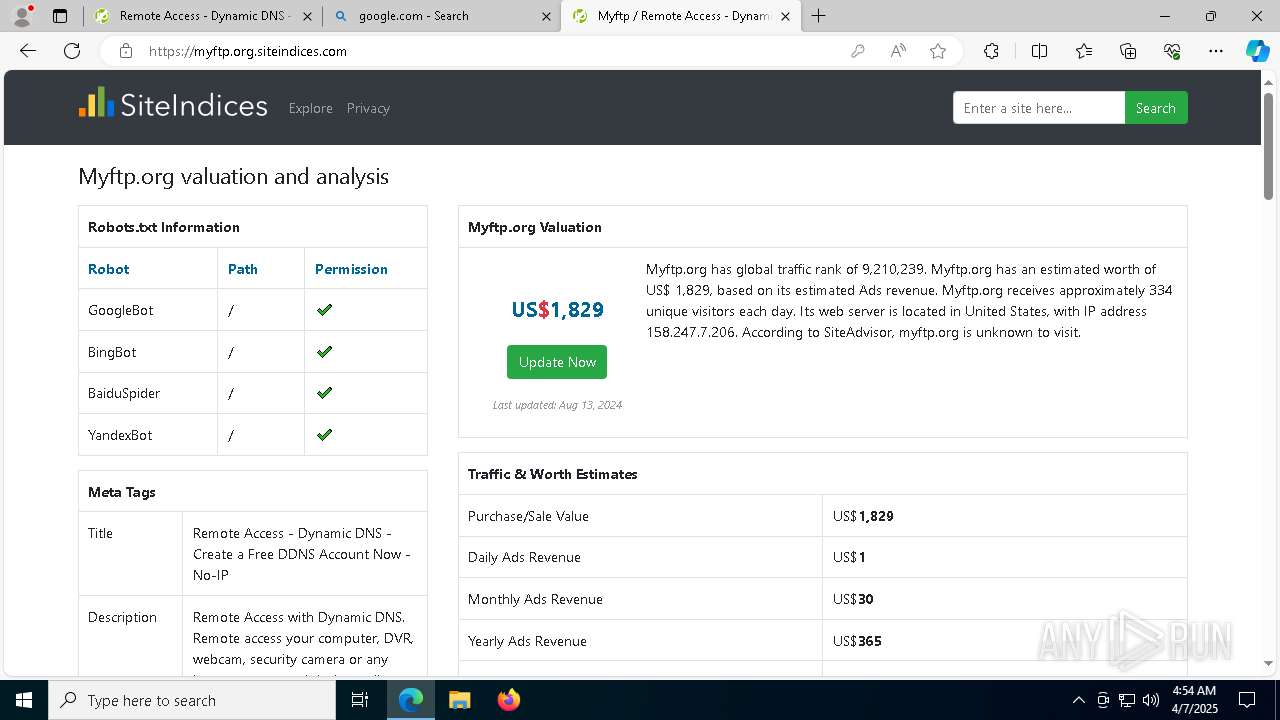The width and height of the screenshot is (1280, 720).
Task: Click the page vertical scrollbar thumb
Action: 1269,145
